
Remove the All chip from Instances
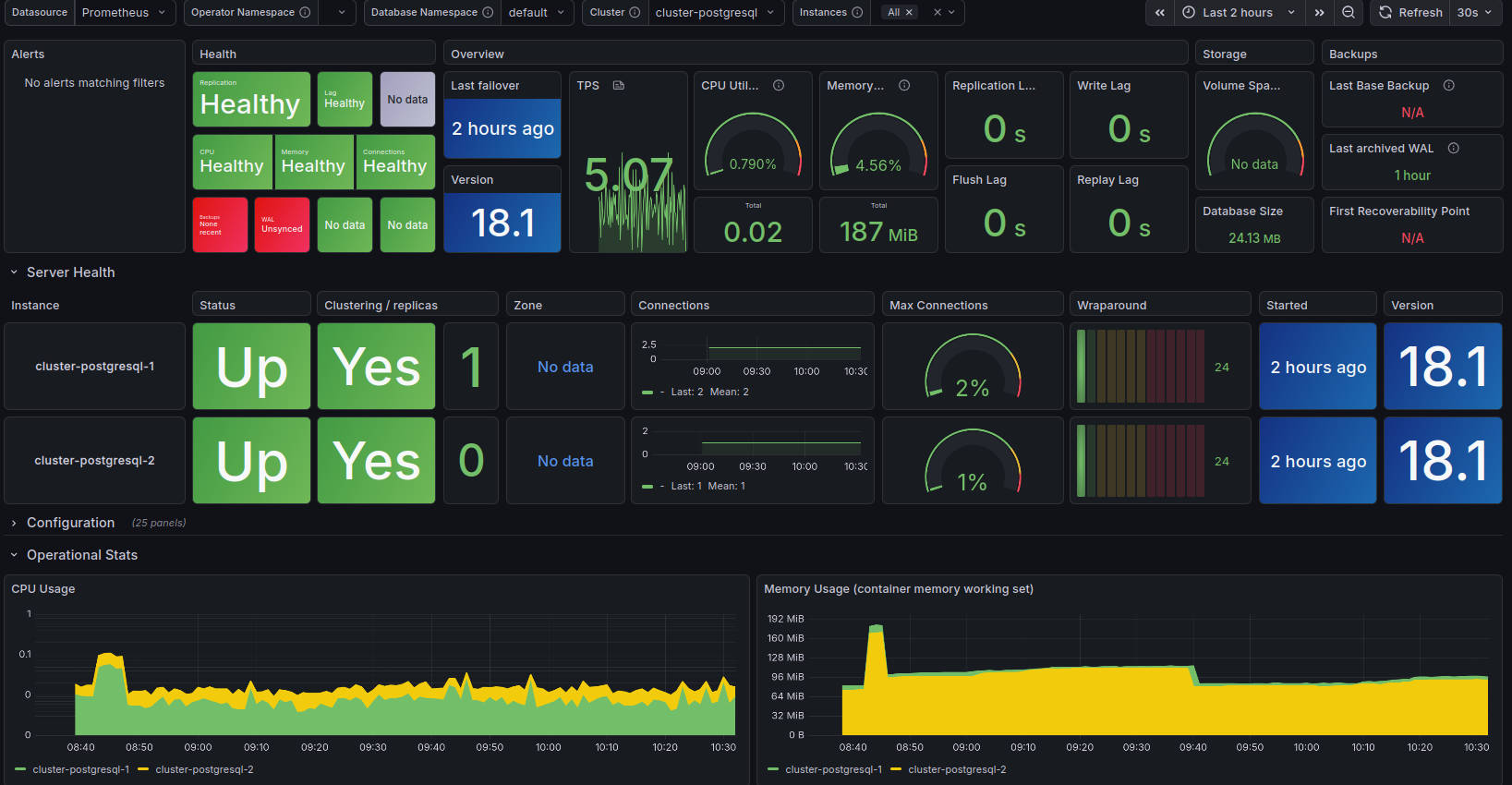tap(909, 12)
